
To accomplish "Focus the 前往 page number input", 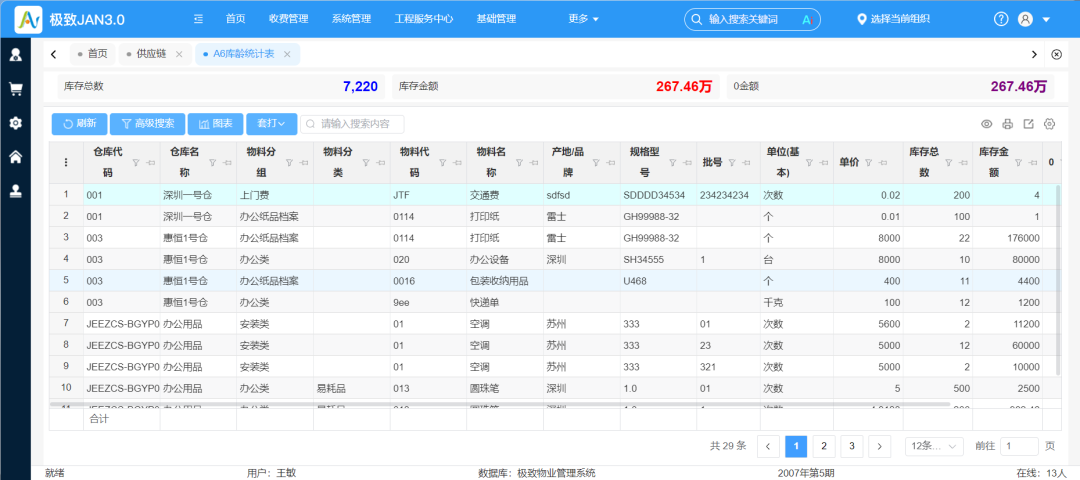I will [1019, 446].
